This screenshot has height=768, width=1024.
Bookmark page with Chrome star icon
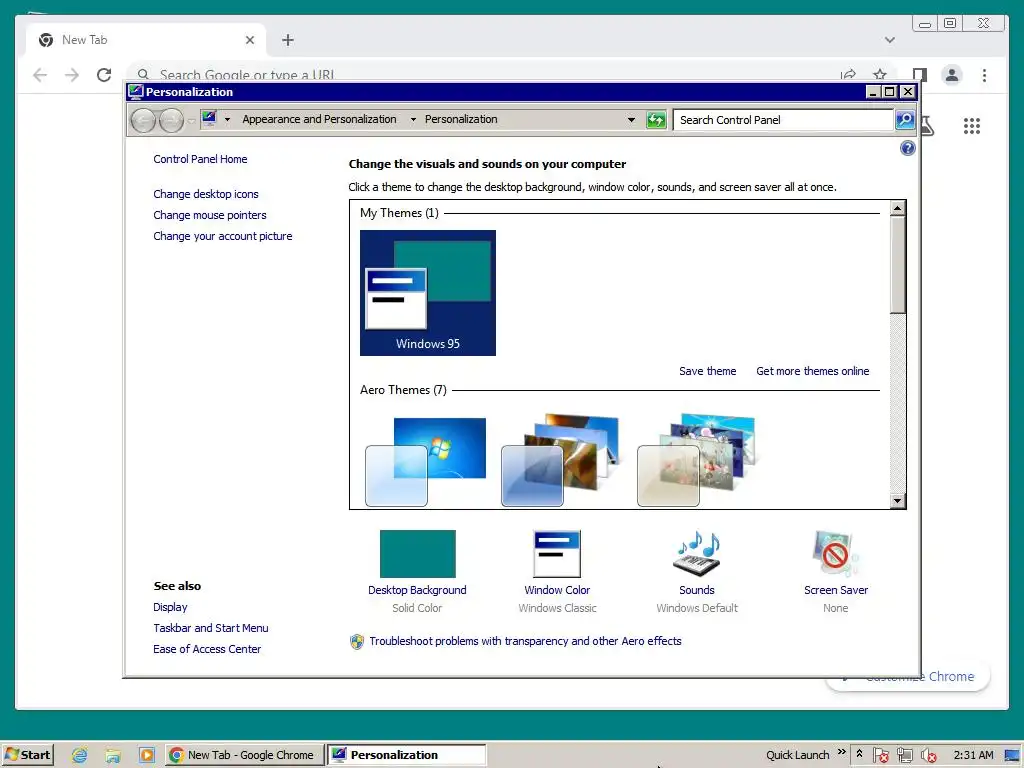880,74
